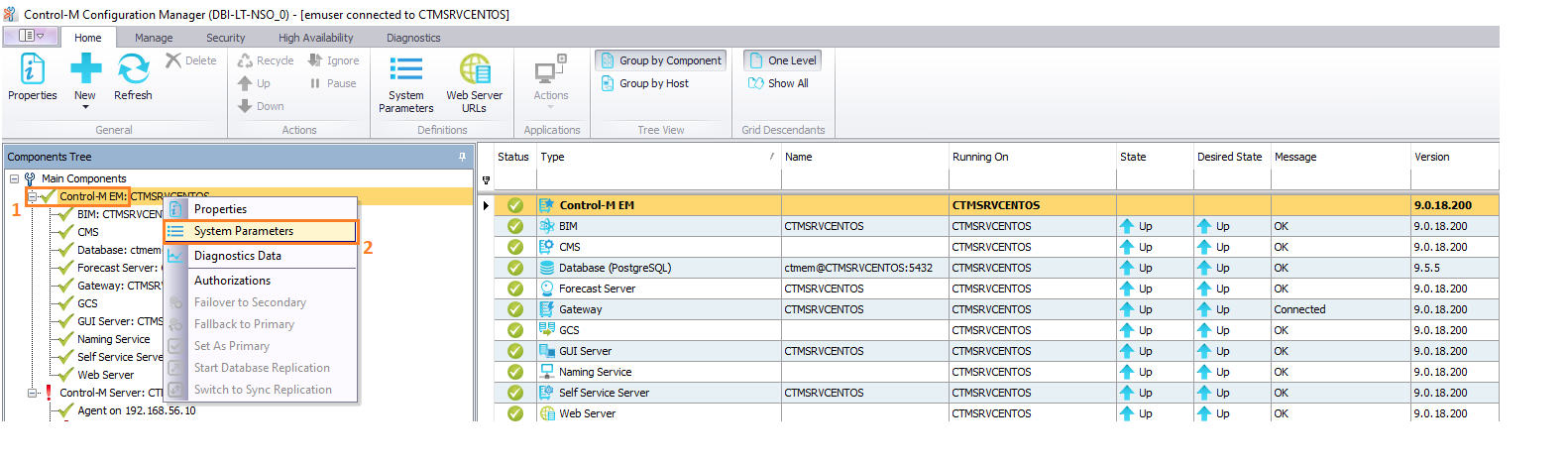Click the Up action in ribbon
Viewport: 1568px width, 464px height.
click(254, 83)
